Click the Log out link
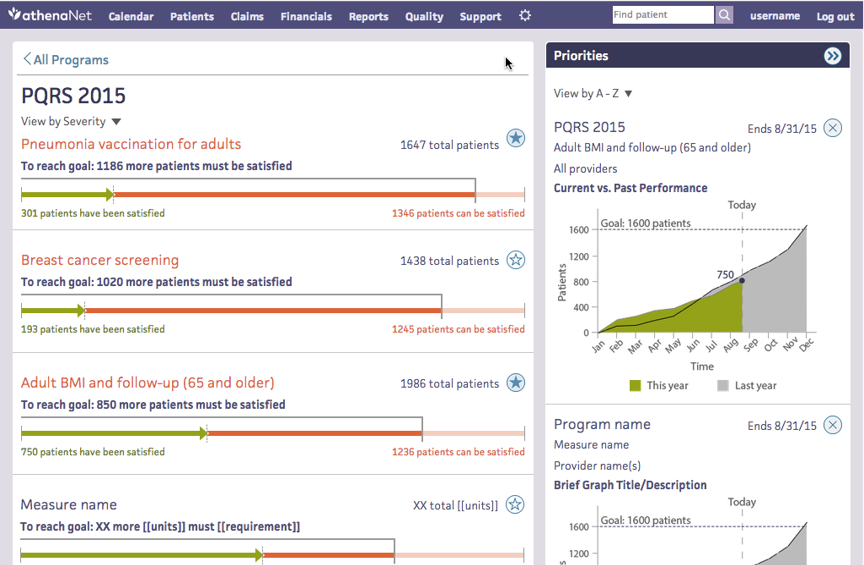The width and height of the screenshot is (864, 565). (835, 17)
